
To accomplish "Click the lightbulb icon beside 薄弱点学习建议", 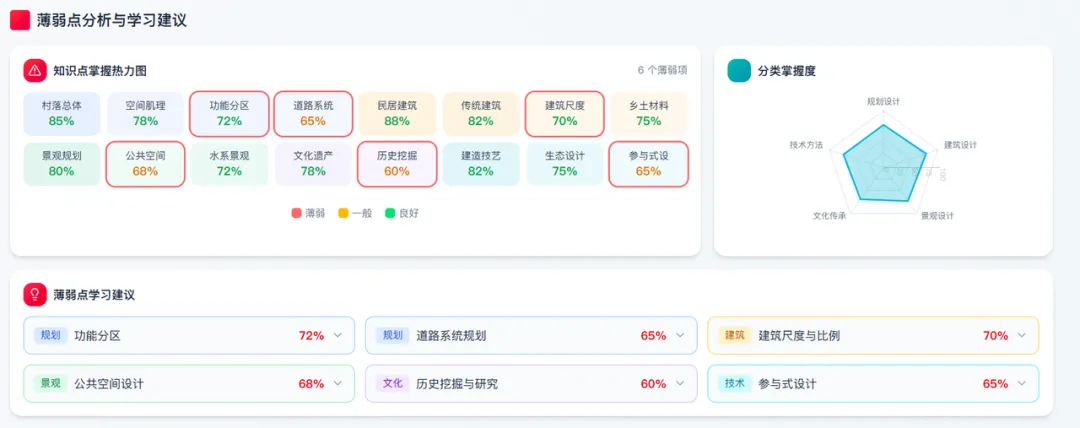I will coord(35,294).
